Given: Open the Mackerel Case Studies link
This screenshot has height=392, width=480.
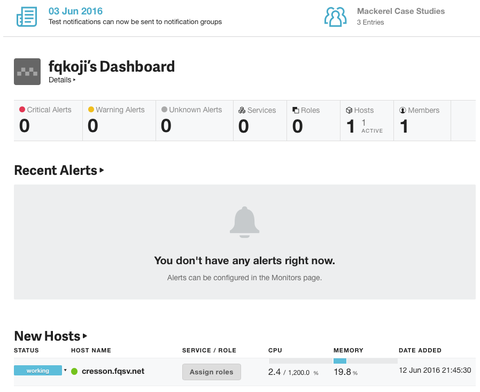Looking at the screenshot, I should [401, 11].
